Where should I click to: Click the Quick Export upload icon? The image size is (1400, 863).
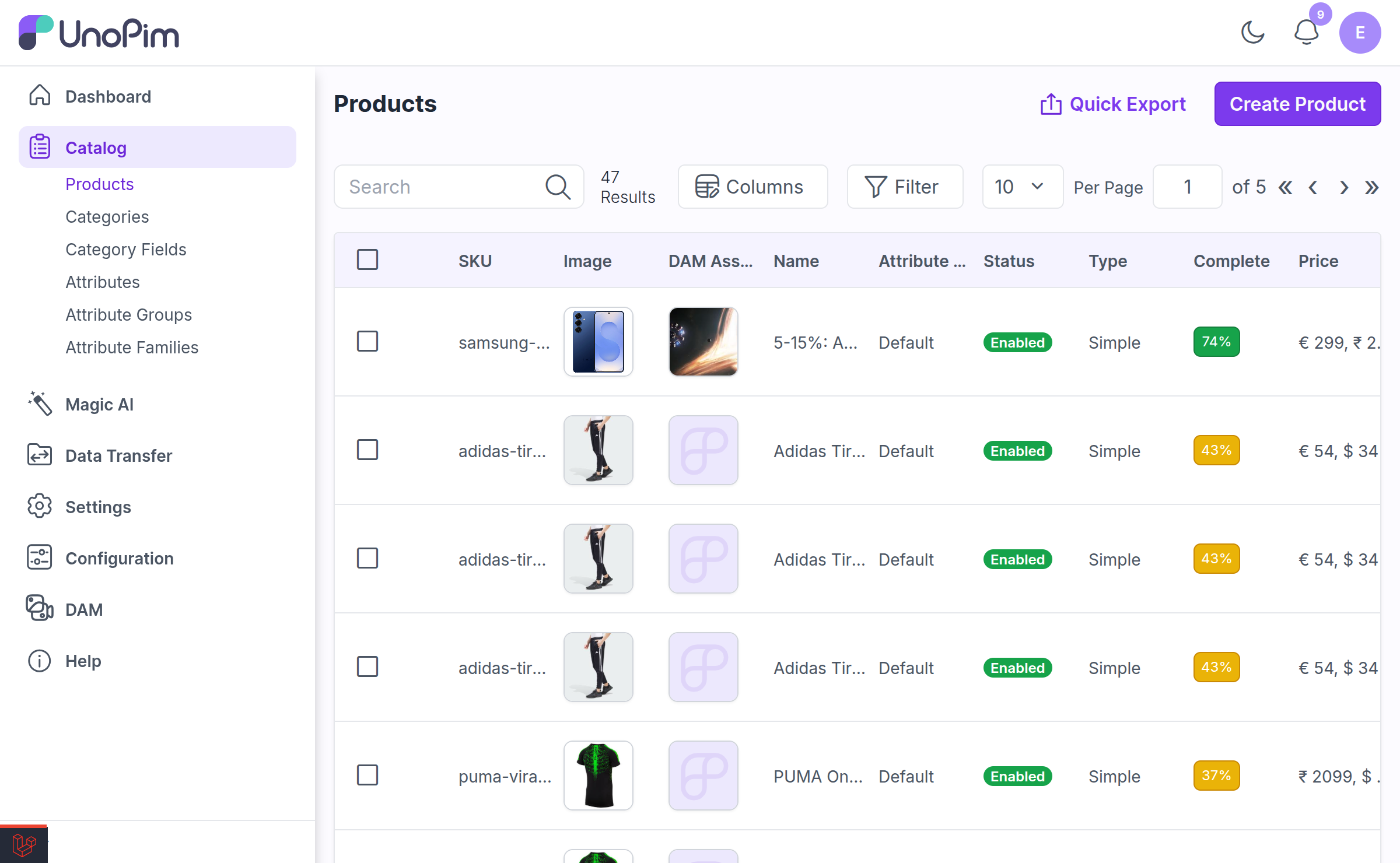[1051, 104]
